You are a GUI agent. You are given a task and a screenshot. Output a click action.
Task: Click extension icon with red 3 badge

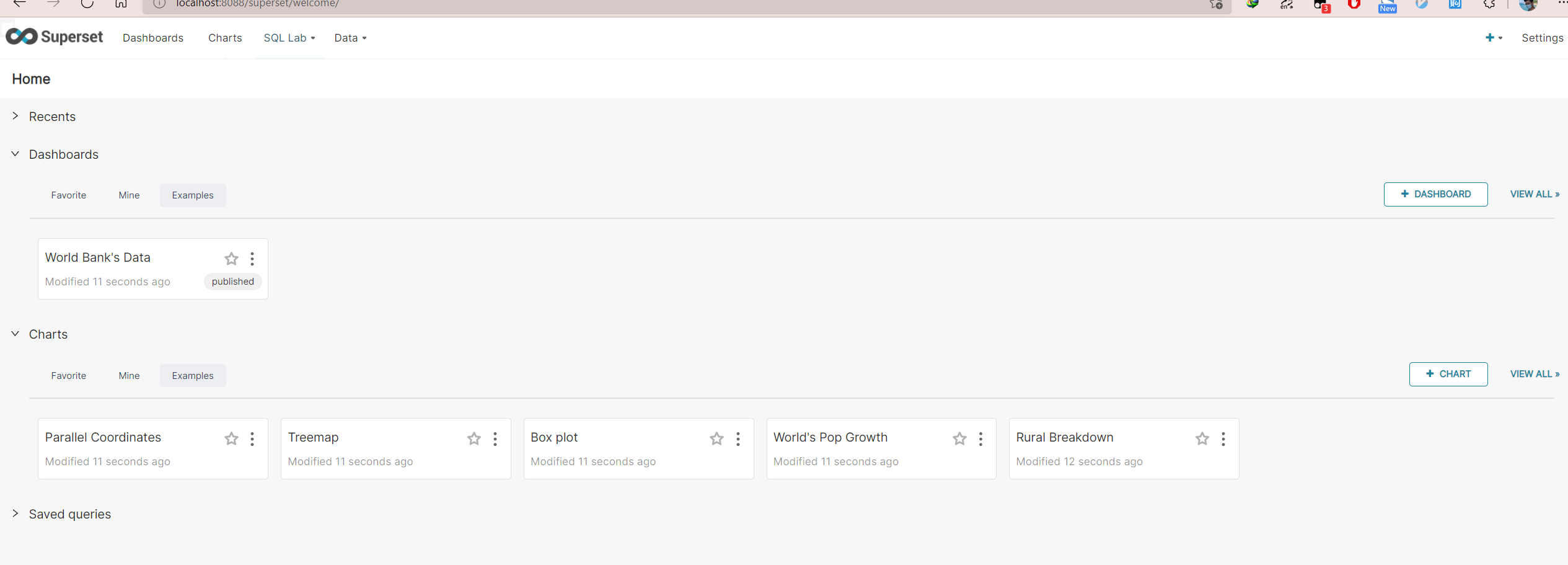click(1321, 6)
